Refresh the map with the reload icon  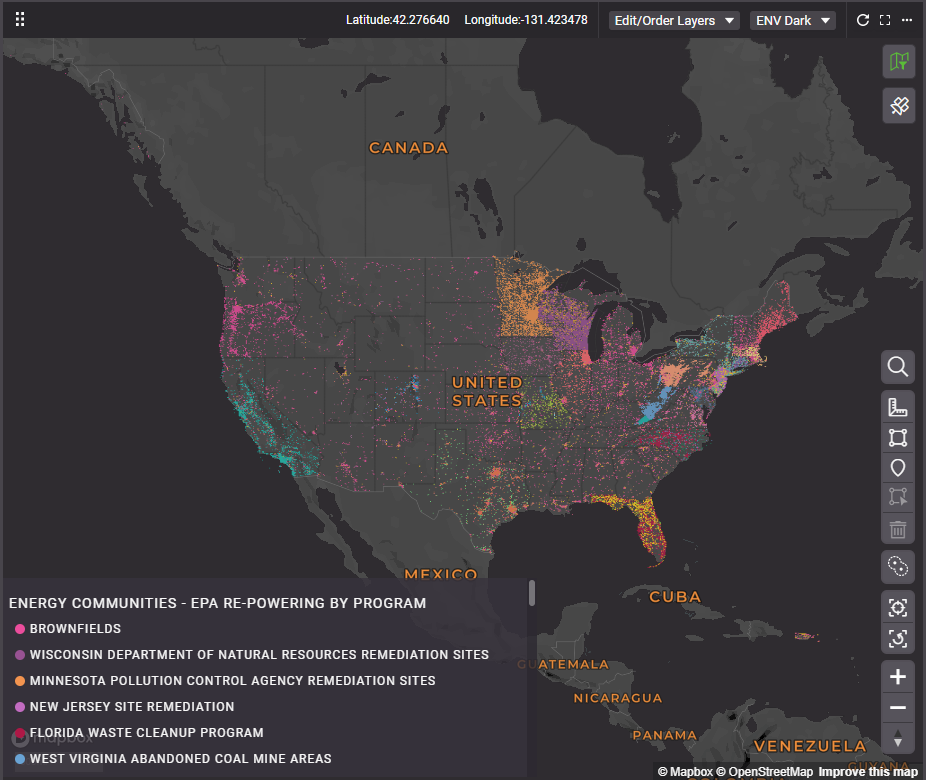(863, 20)
